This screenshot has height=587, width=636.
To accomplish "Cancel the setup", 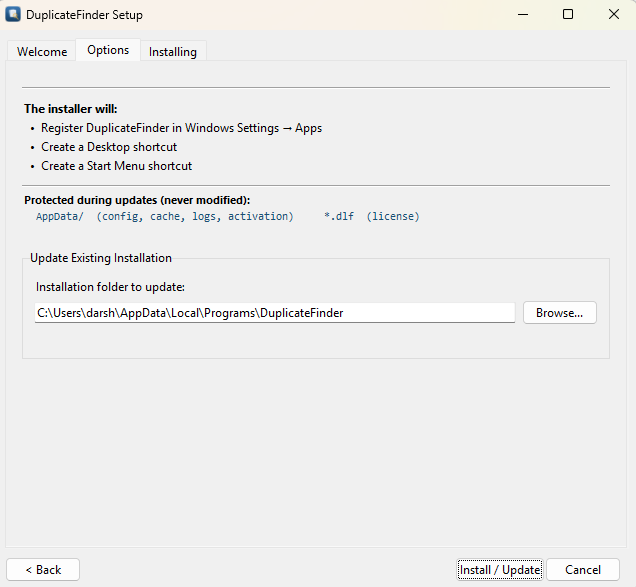I will pyautogui.click(x=583, y=570).
